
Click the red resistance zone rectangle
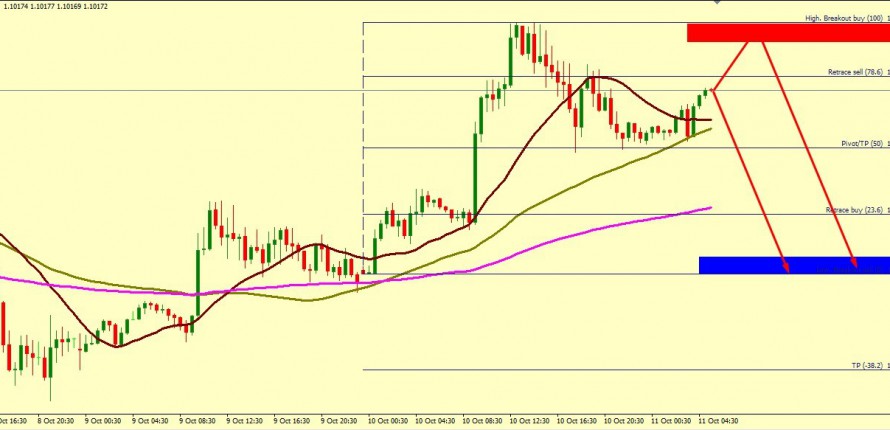pyautogui.click(x=787, y=33)
